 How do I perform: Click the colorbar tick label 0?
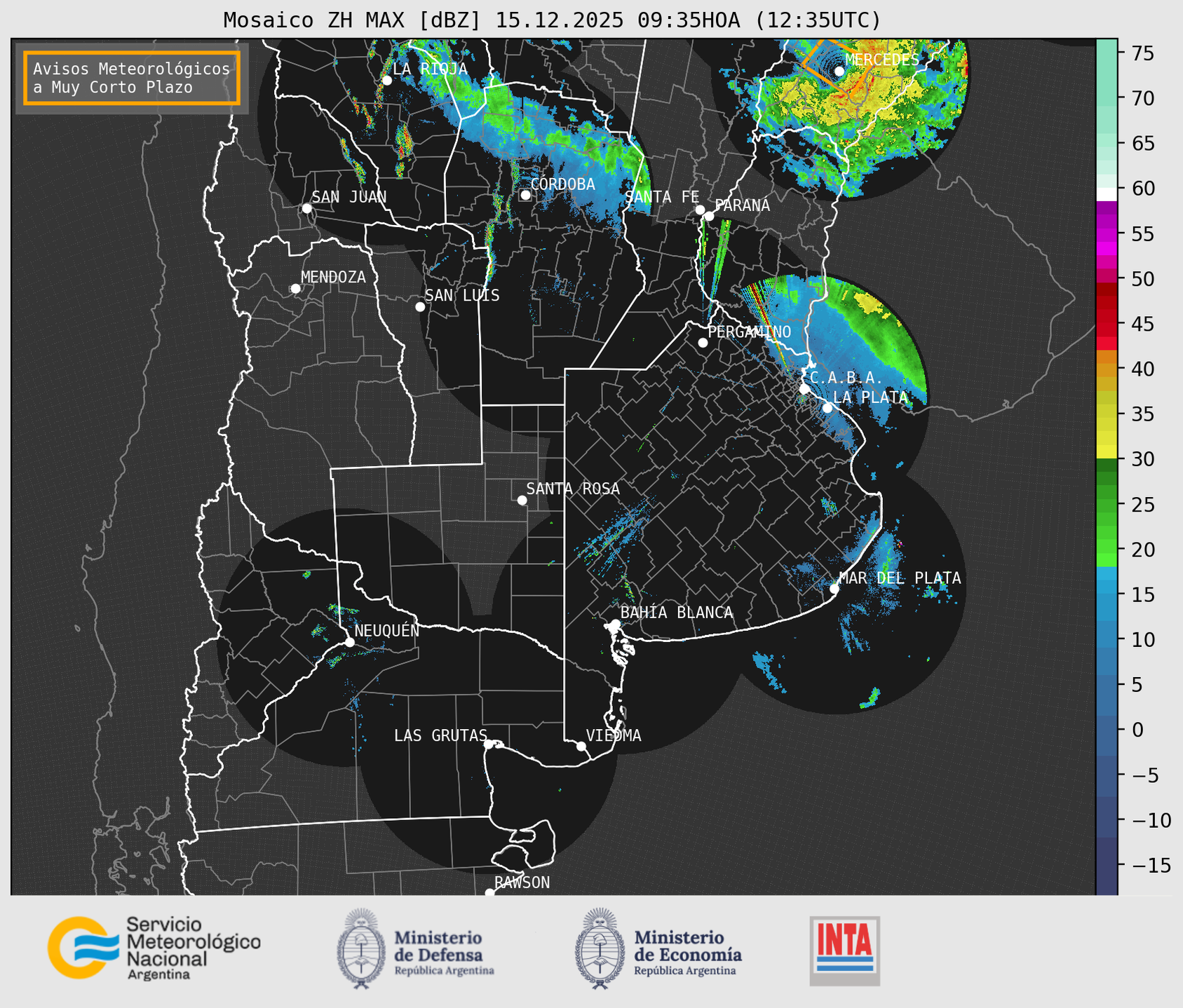pos(1137,730)
